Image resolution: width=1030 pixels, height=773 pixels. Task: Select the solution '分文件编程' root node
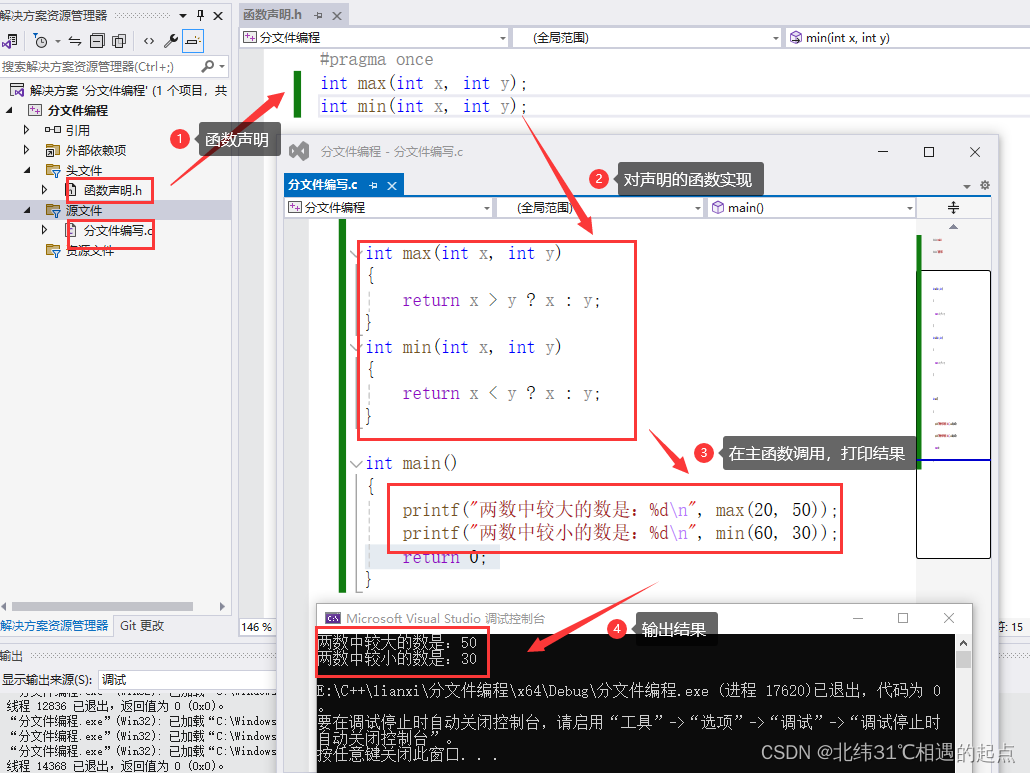click(120, 91)
